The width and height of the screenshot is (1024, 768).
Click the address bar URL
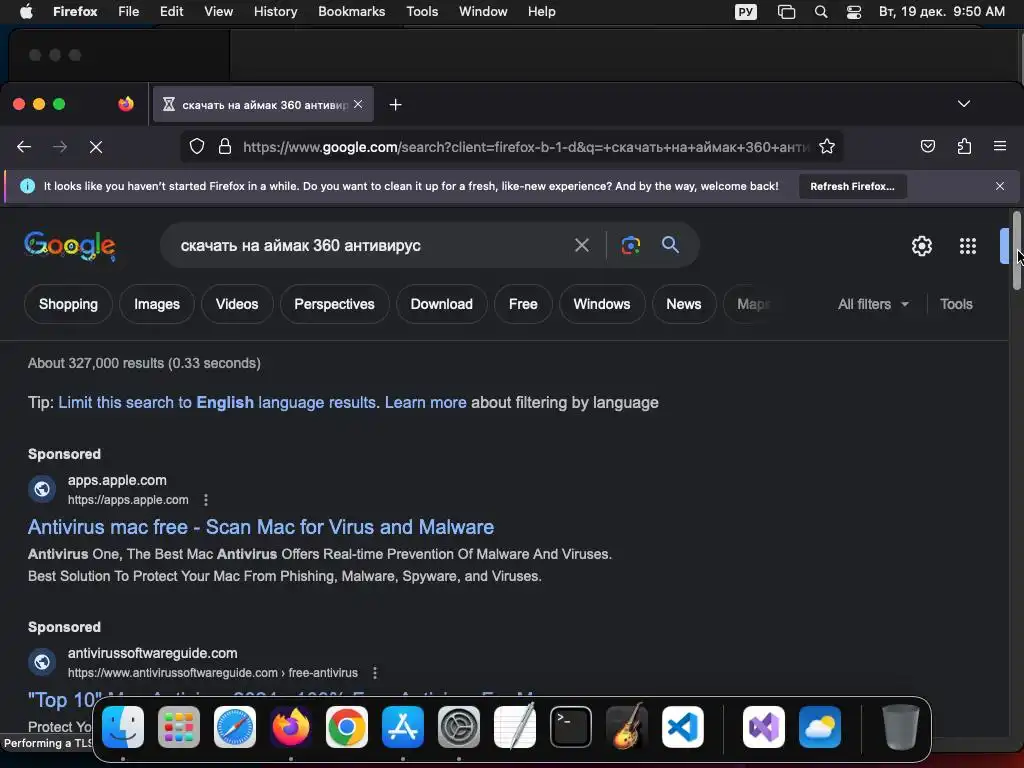(x=526, y=147)
